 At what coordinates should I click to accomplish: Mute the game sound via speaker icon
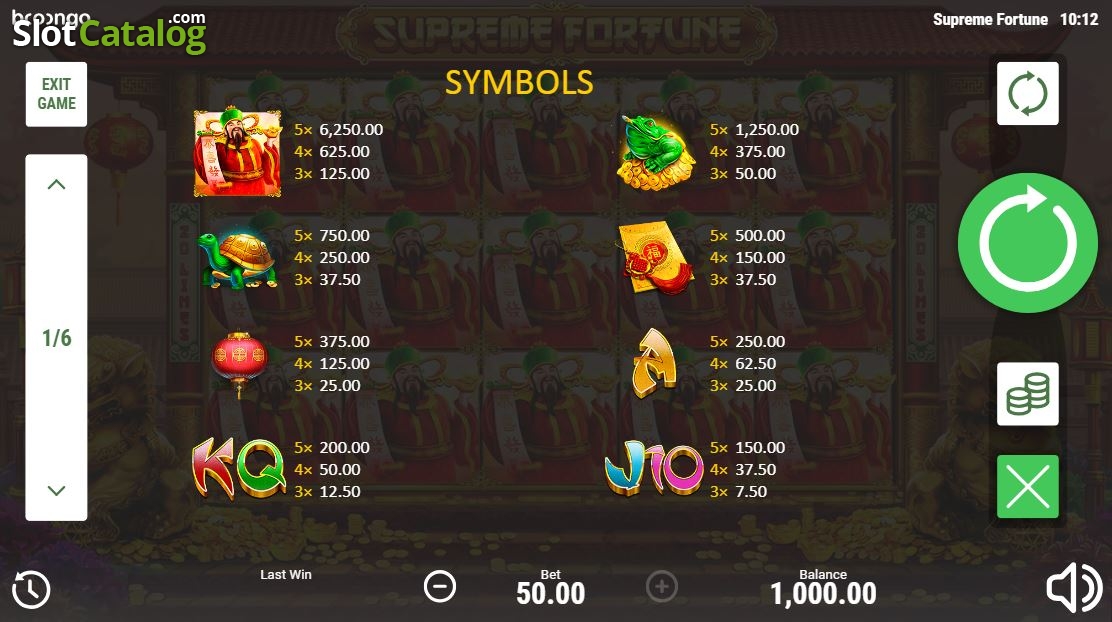click(1074, 587)
